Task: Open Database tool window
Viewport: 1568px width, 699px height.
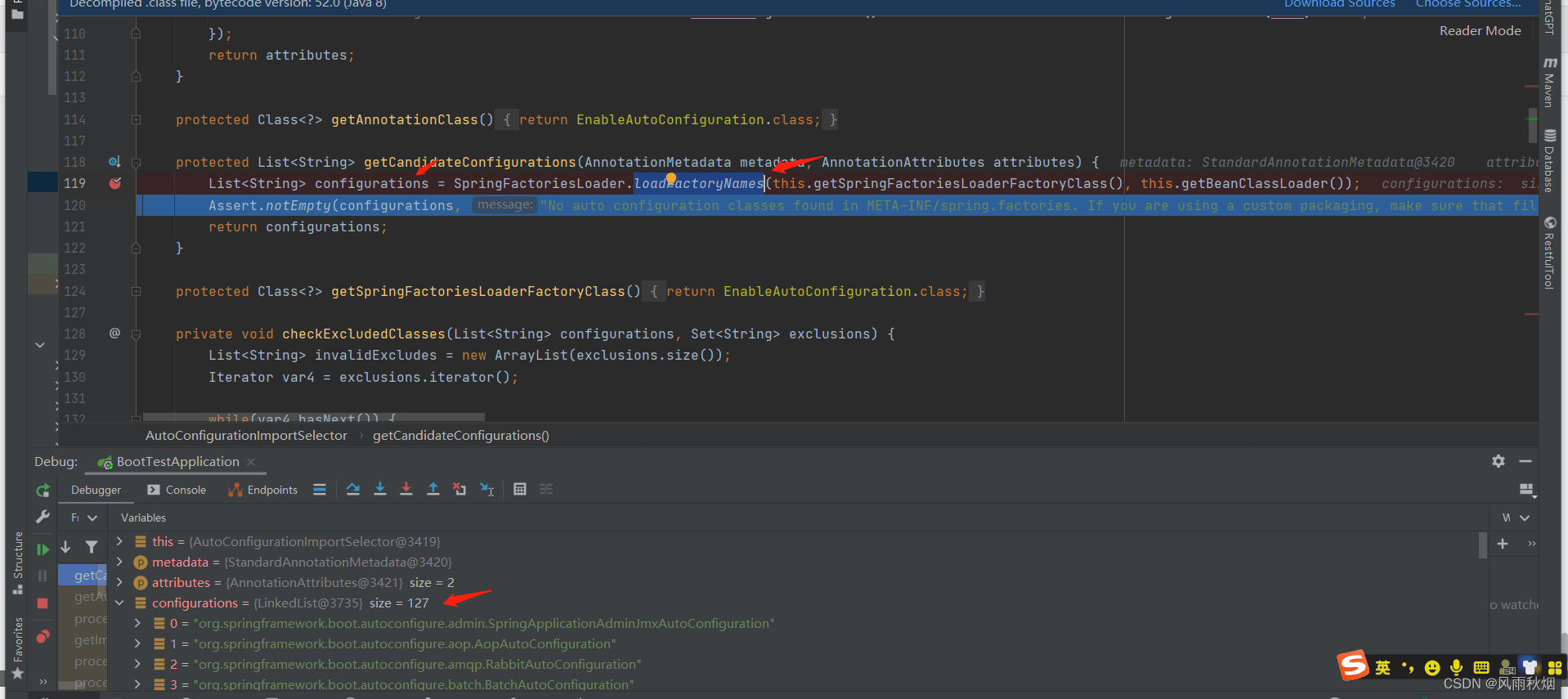Action: 1549,161
